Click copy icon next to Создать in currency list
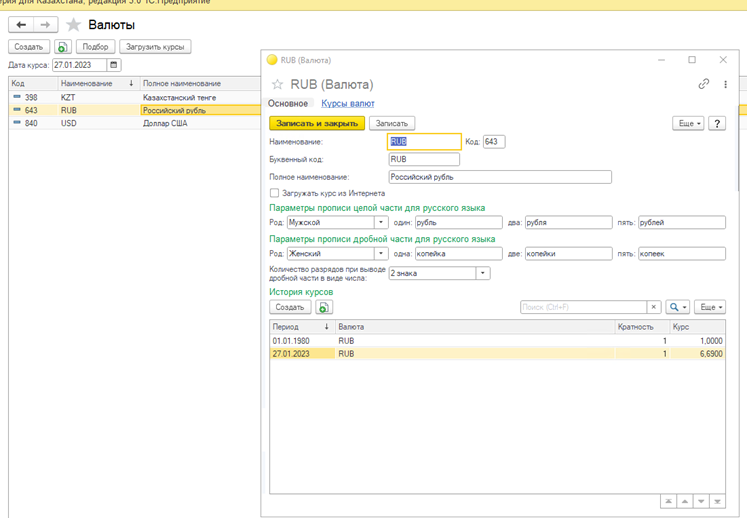Screen dimensions: 747x518 pos(62,47)
